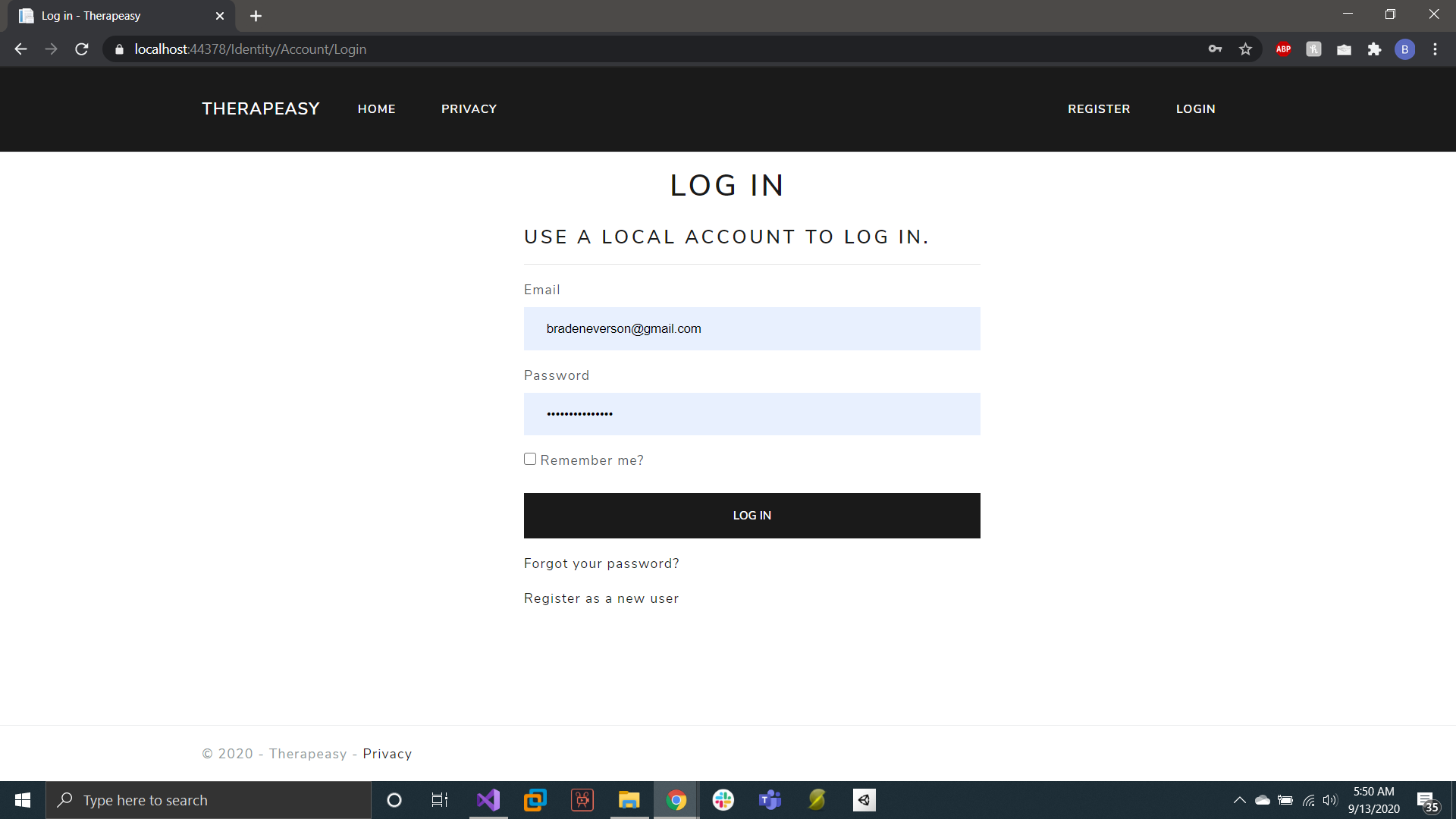
Task: Open a new browser tab
Action: (x=256, y=16)
